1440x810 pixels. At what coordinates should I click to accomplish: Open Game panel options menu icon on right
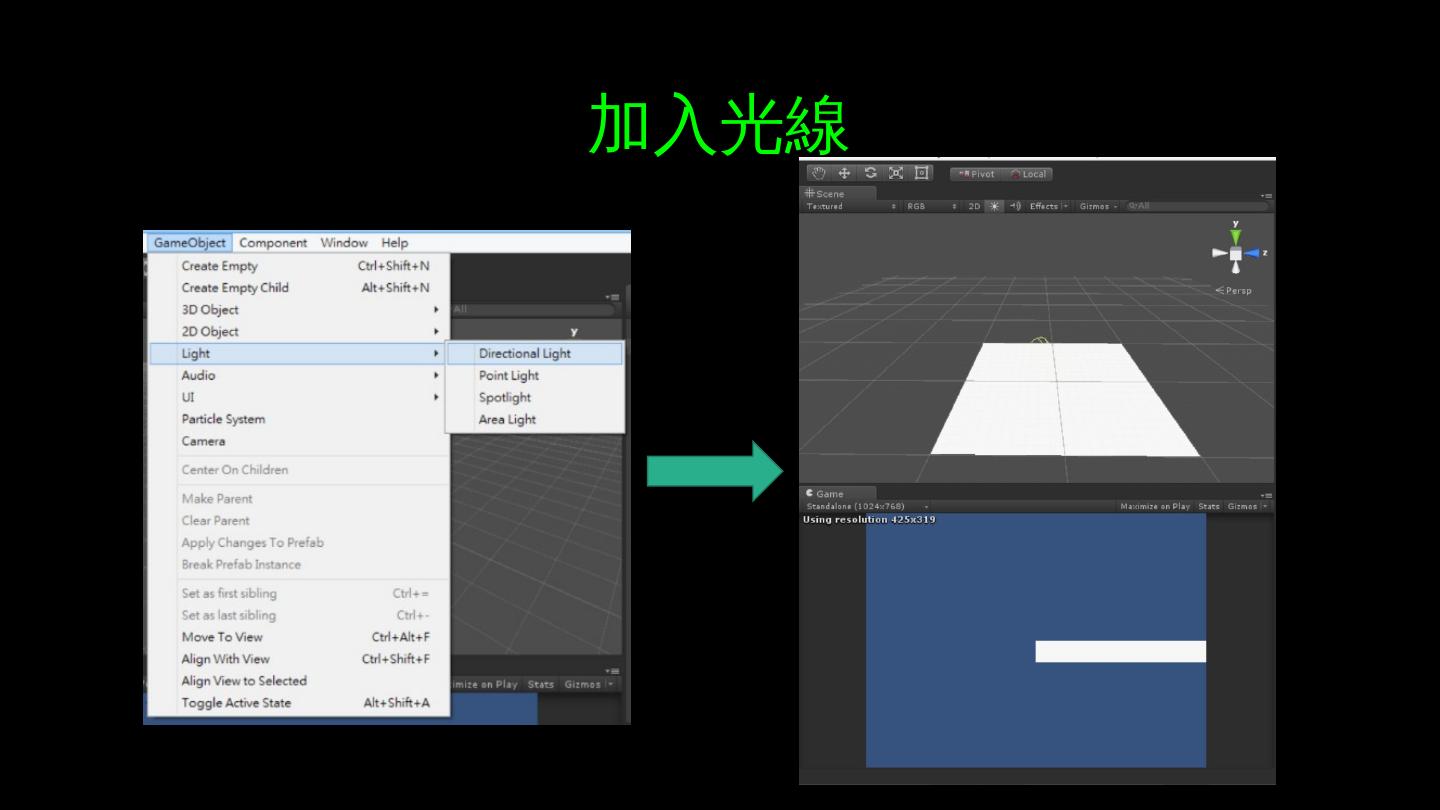1266,495
